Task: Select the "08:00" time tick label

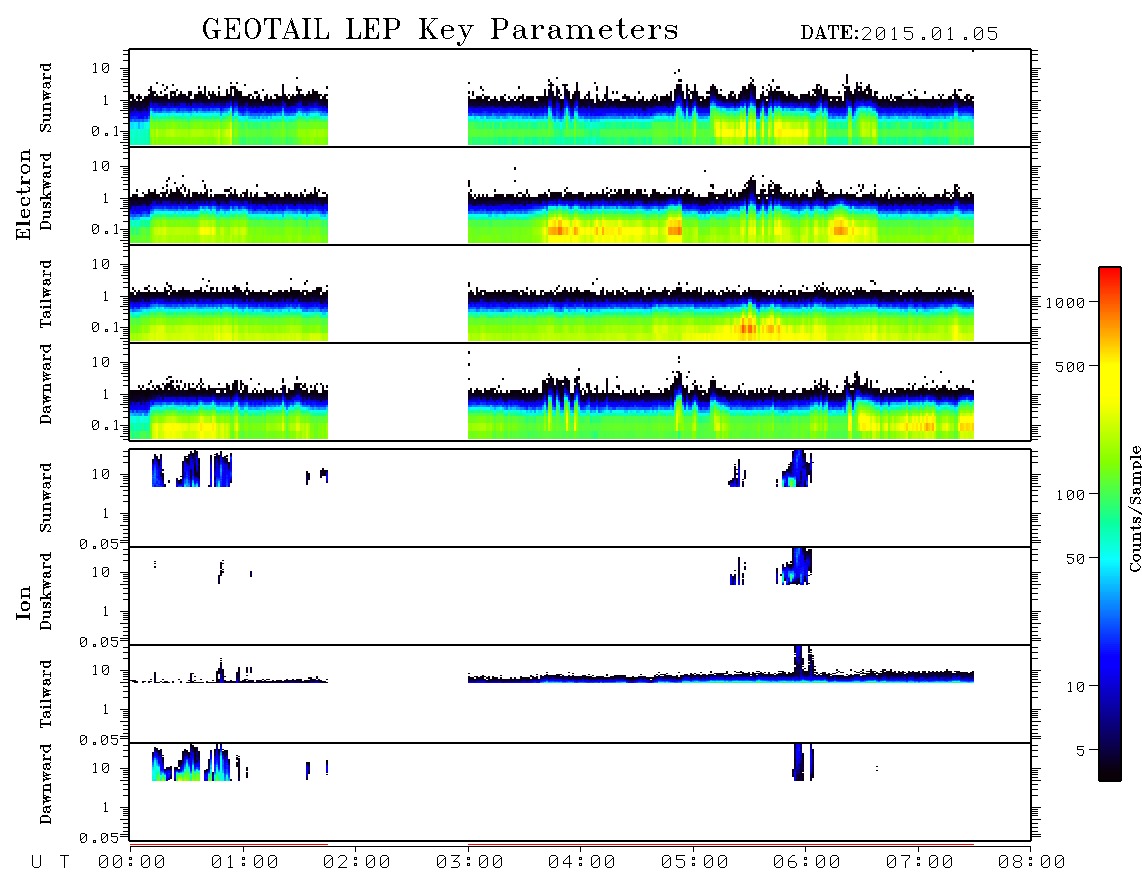Action: click(1032, 863)
